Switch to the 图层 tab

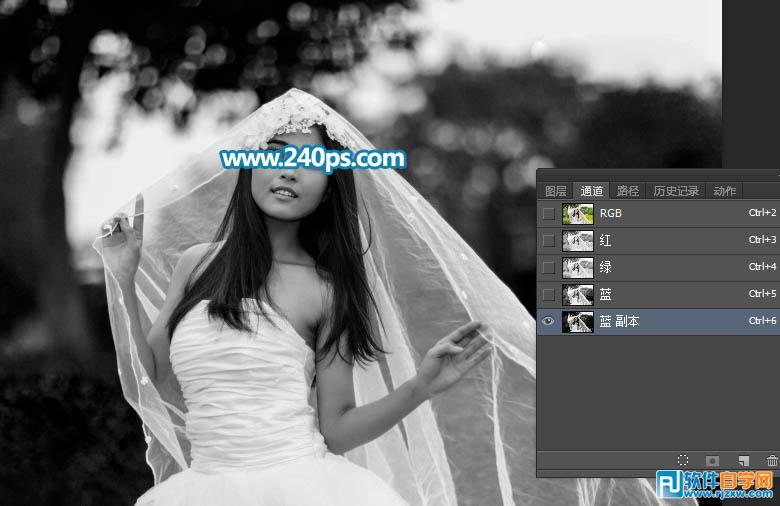point(555,191)
